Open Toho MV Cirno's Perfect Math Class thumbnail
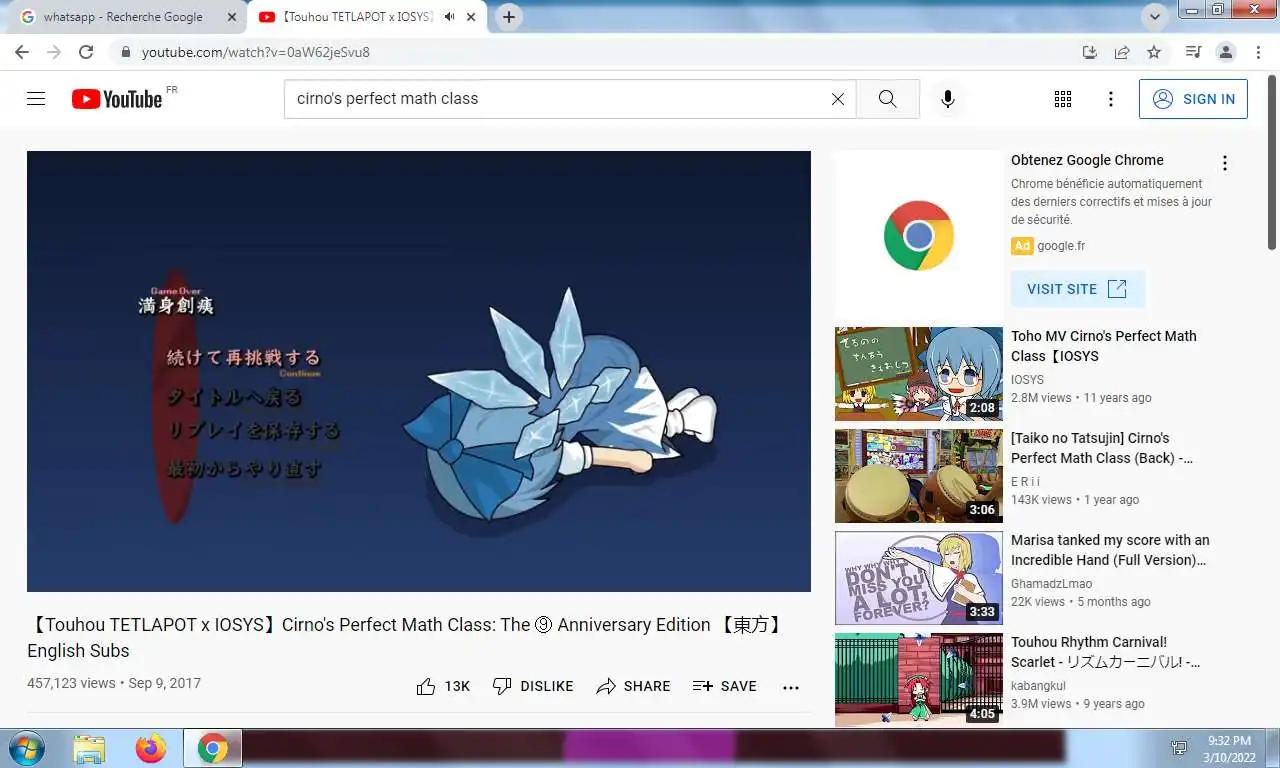The height and width of the screenshot is (768, 1280). coord(919,374)
